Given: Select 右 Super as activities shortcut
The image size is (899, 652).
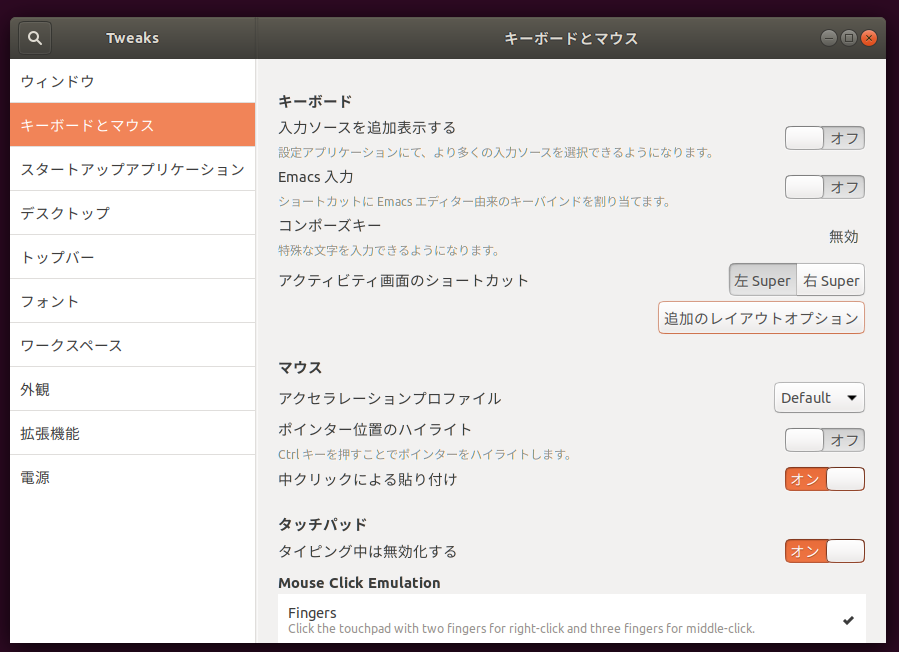Looking at the screenshot, I should [x=830, y=280].
